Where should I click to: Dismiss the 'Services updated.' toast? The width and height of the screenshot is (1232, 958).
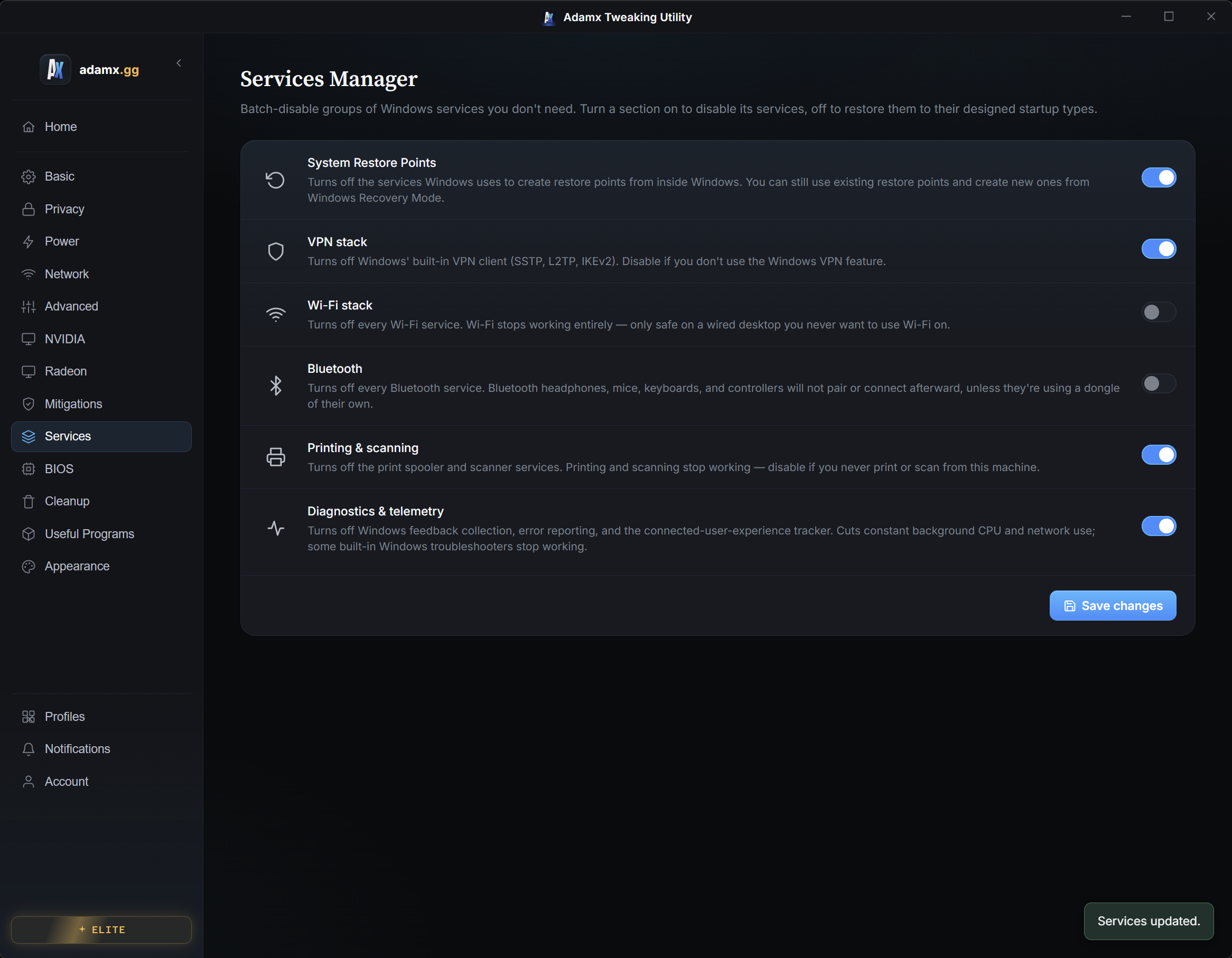click(x=1149, y=921)
